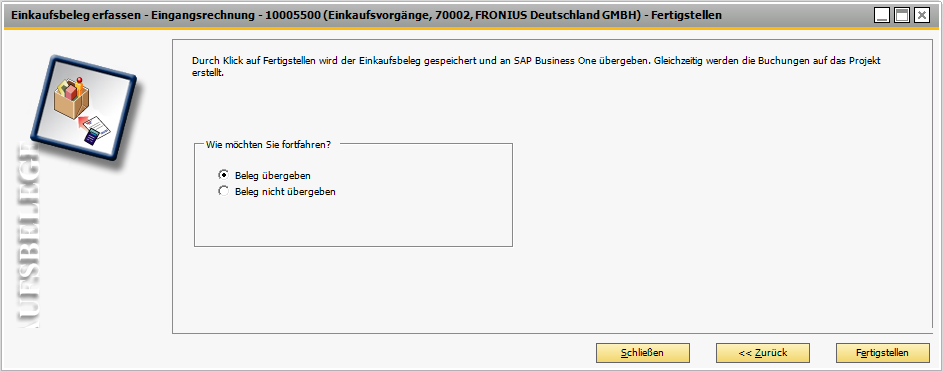Go back with the '<< Zurück' button
943x372 pixels.
tap(763, 353)
